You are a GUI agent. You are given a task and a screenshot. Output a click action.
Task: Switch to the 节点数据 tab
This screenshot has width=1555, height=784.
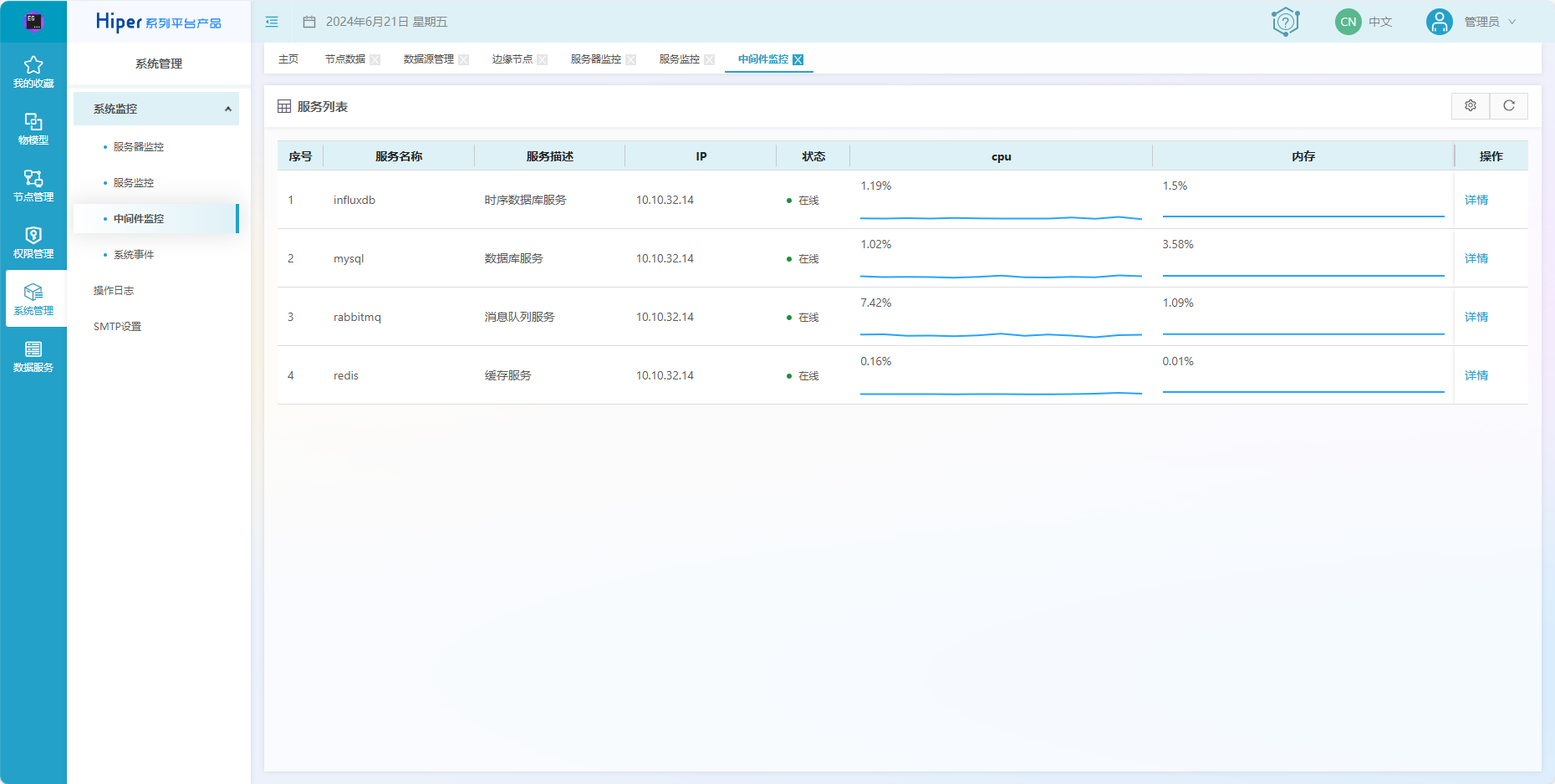345,59
